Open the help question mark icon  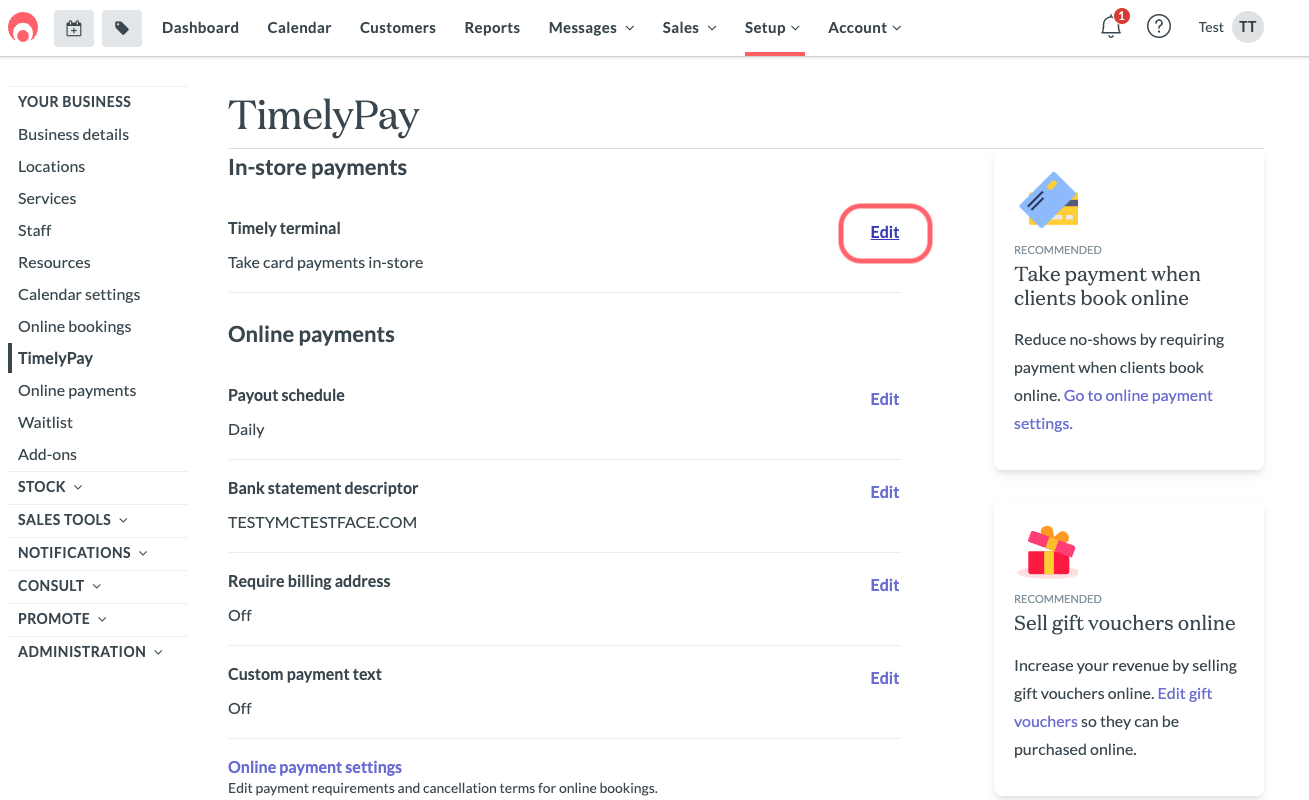[x=1159, y=27]
